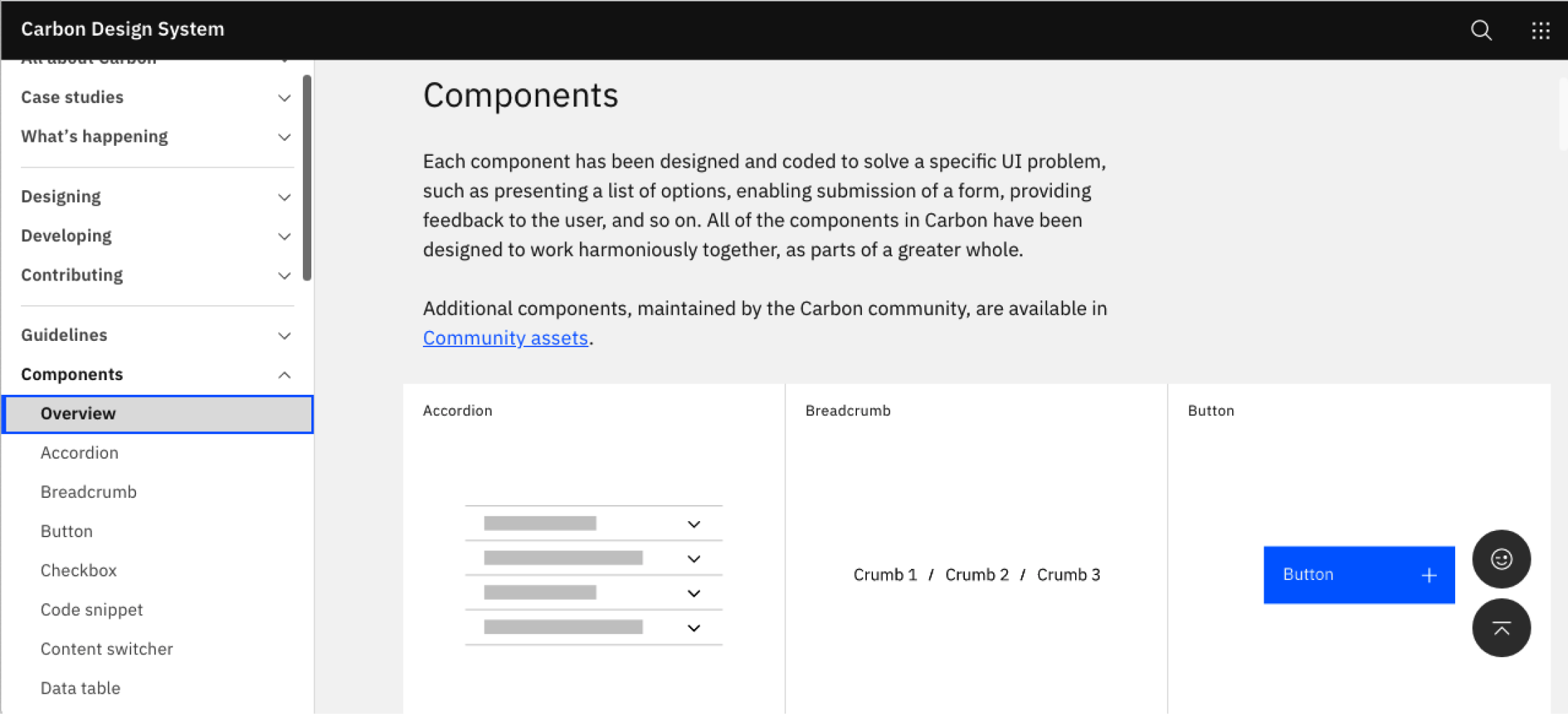Viewport: 1568px width, 714px height.
Task: Expand the Developing section chevron
Action: 284,236
